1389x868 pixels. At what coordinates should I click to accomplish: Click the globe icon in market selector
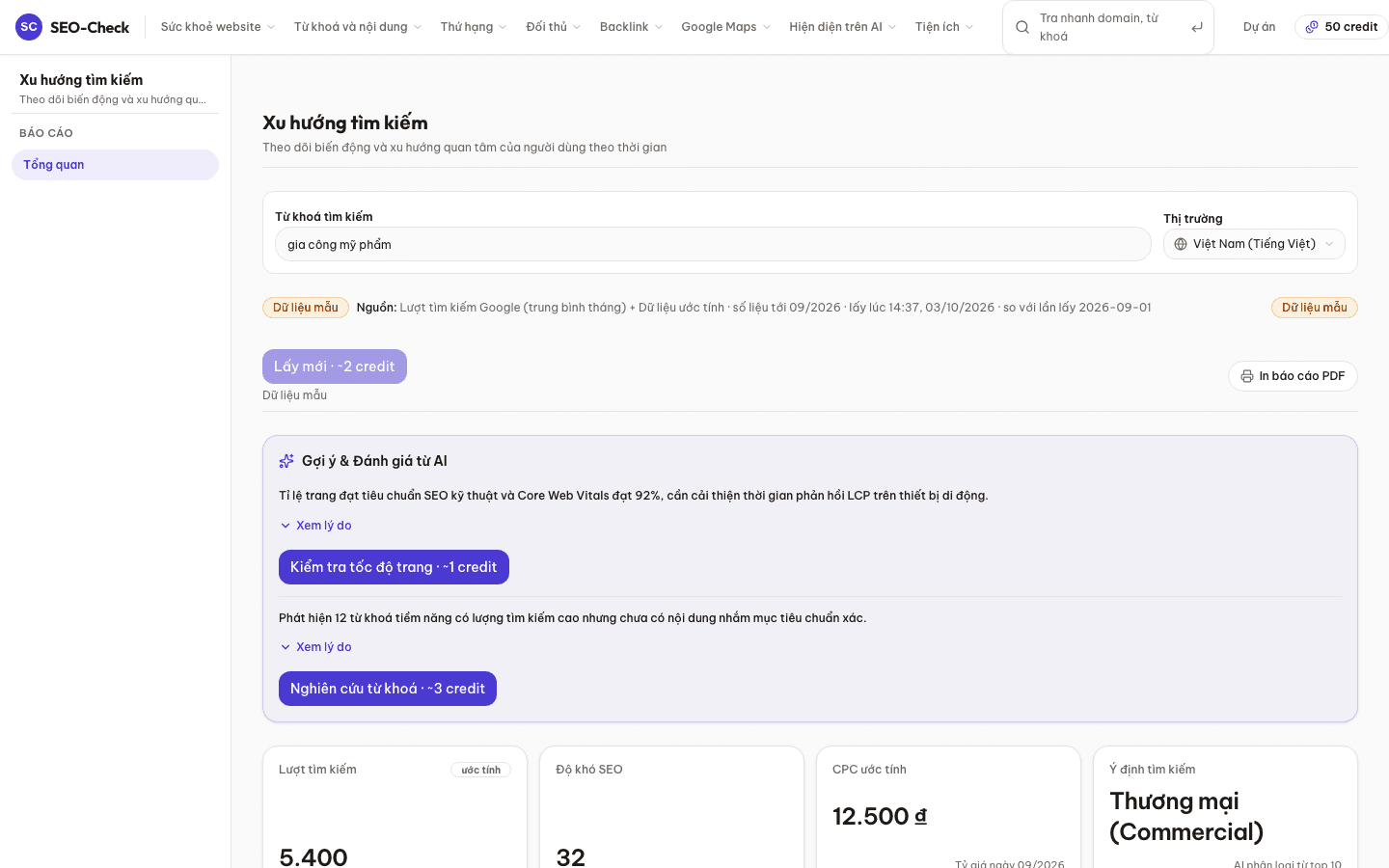point(1181,244)
